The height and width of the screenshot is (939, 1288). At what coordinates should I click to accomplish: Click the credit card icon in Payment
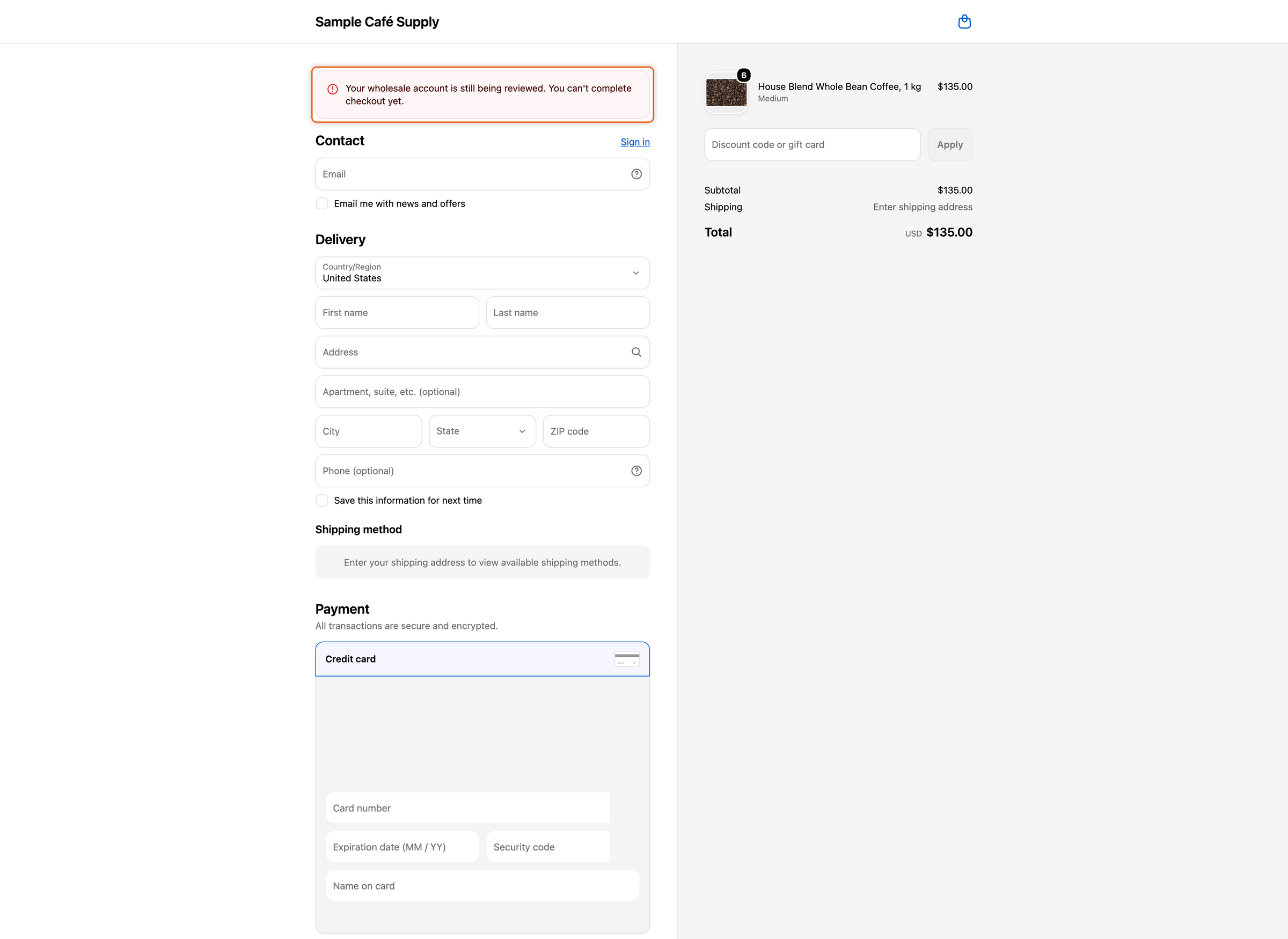pos(627,659)
